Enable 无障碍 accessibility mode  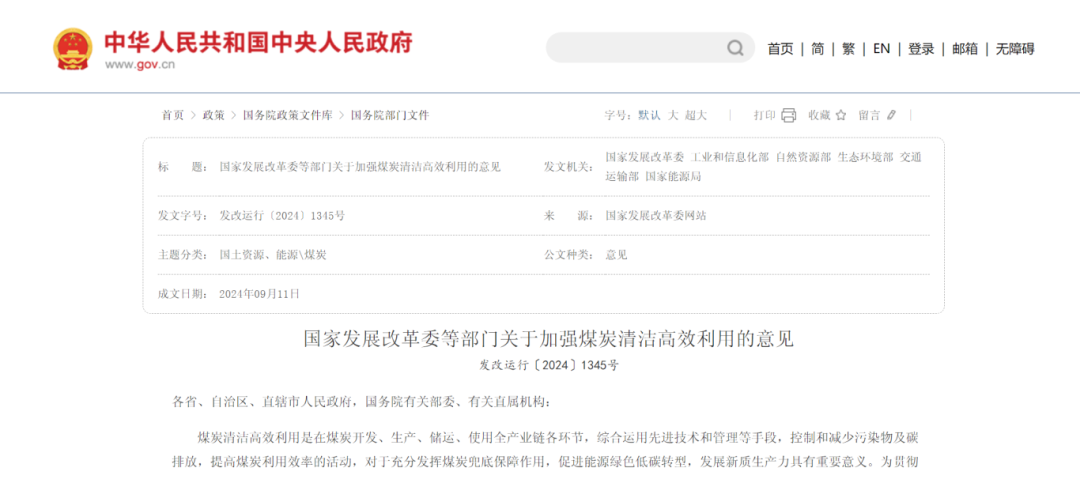(x=1015, y=49)
